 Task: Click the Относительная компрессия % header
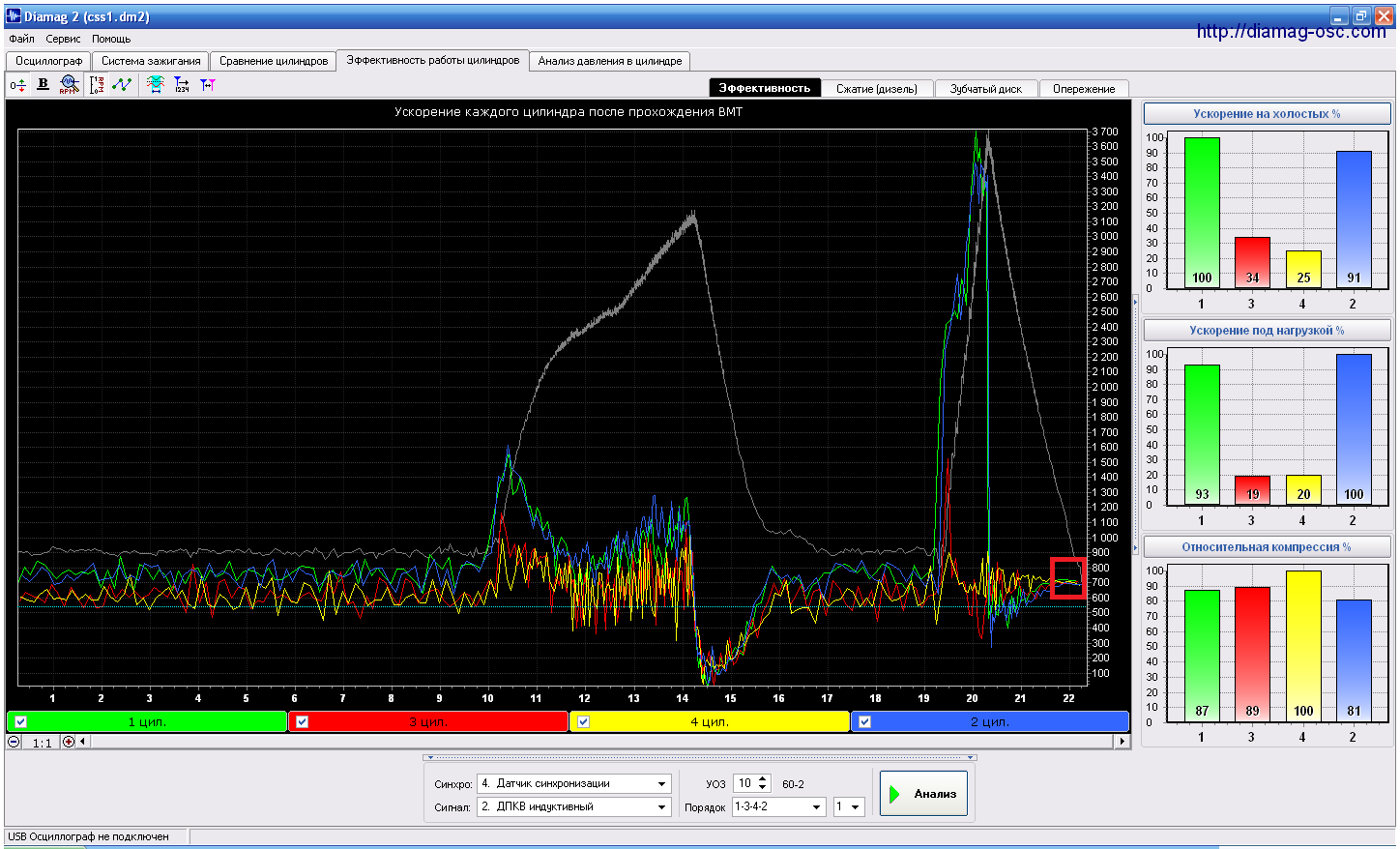click(1267, 546)
